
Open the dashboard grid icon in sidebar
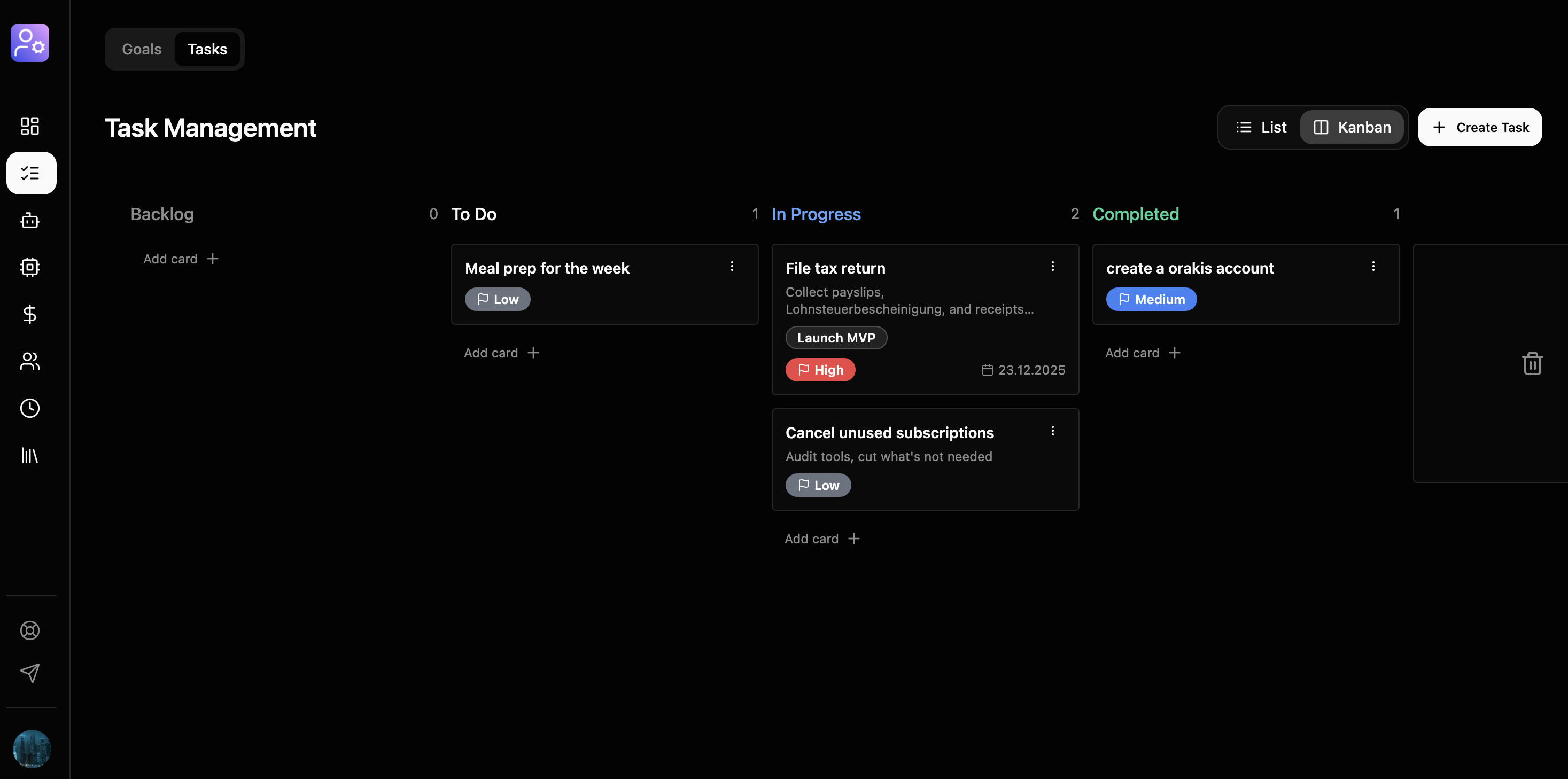point(30,126)
